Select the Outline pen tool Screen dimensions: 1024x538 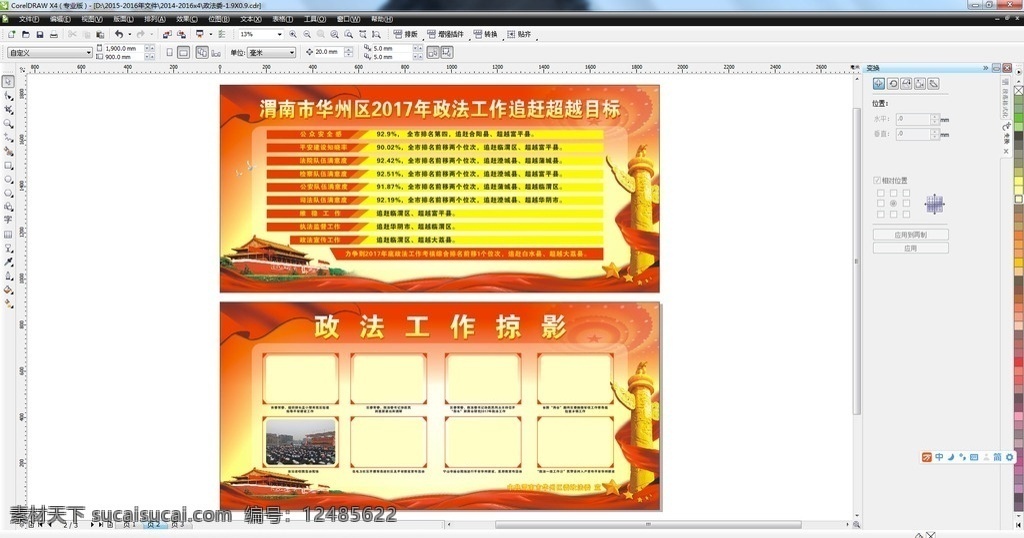8,276
